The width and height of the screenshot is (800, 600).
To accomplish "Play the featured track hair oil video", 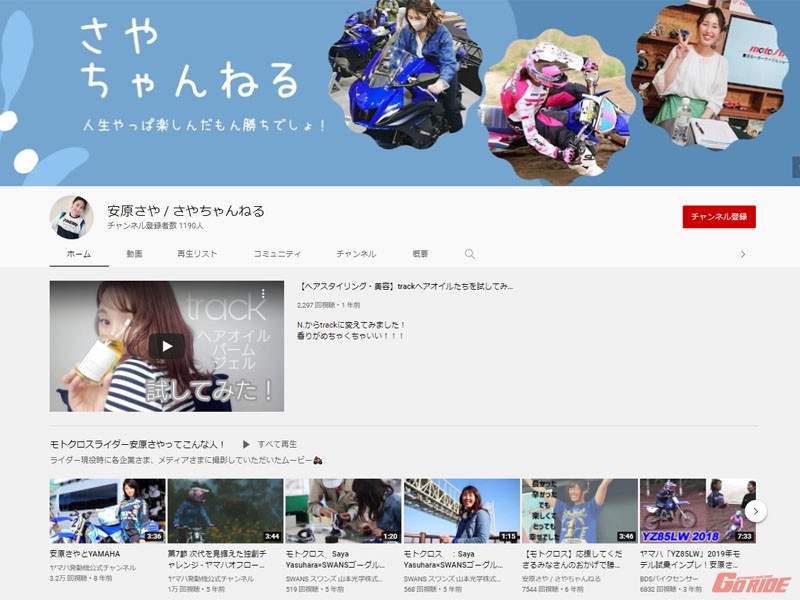I will pos(166,346).
